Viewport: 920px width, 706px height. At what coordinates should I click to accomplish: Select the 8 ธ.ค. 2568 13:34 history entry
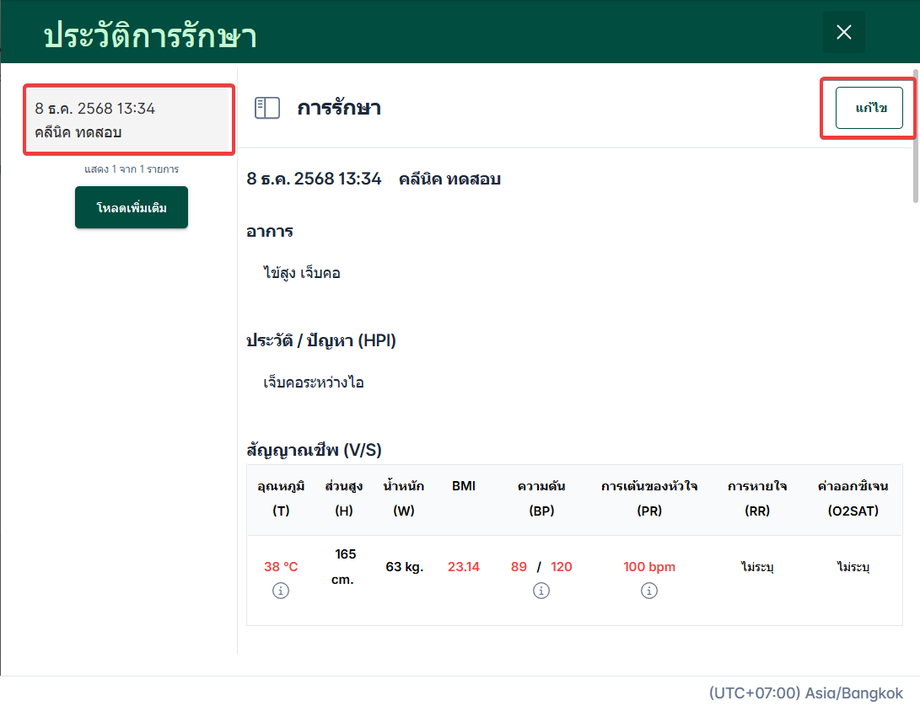point(129,120)
